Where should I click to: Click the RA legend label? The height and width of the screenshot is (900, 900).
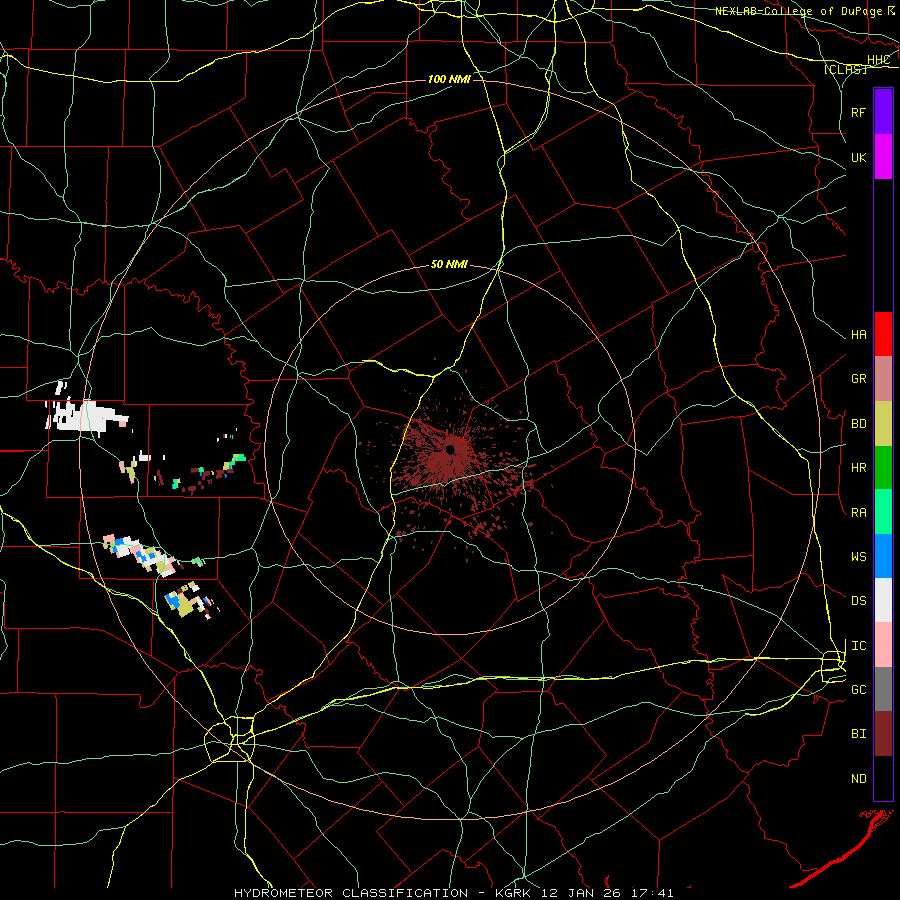(x=859, y=513)
